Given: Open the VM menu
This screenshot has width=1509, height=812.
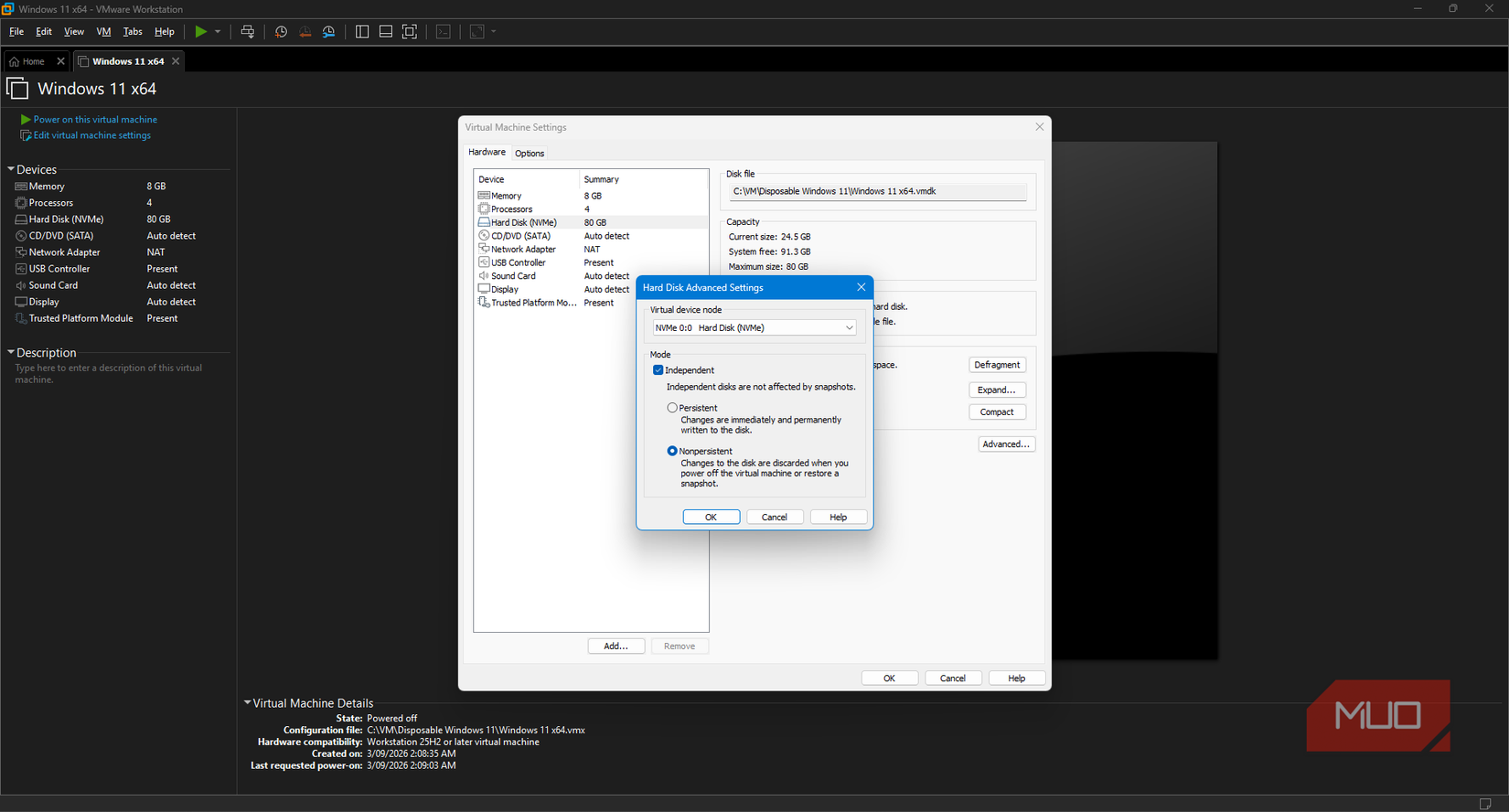Looking at the screenshot, I should 103,31.
